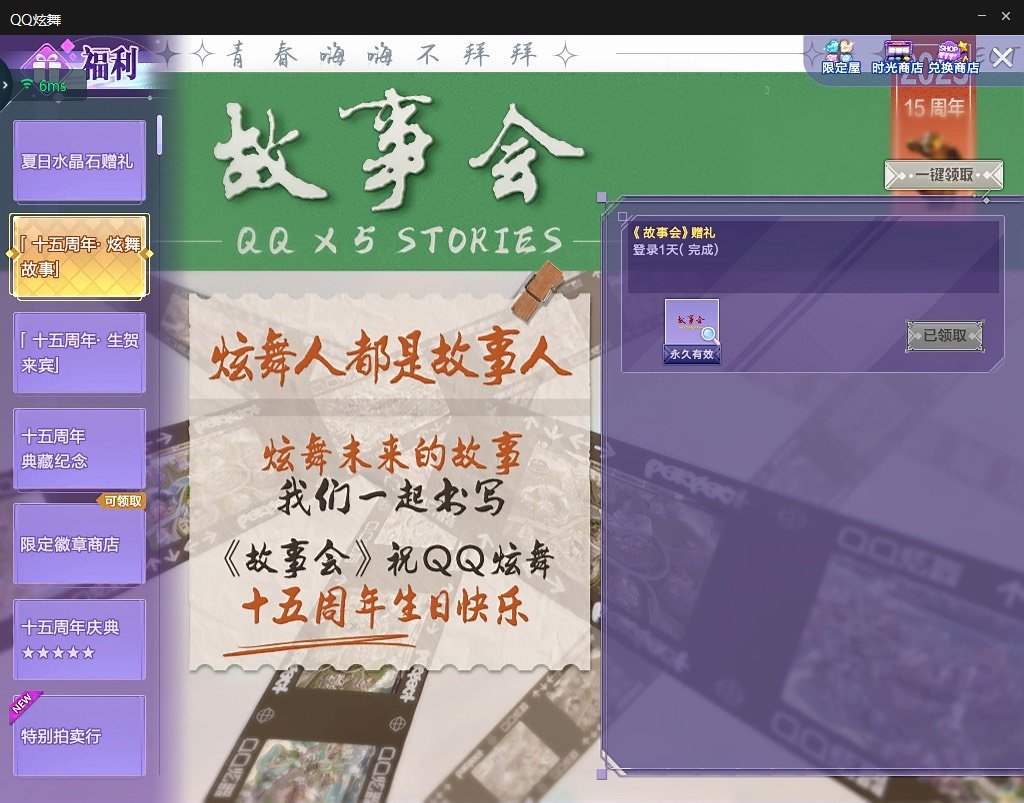Click the sidebar list scrollbar thumb
The height and width of the screenshot is (803, 1024).
[x=159, y=135]
